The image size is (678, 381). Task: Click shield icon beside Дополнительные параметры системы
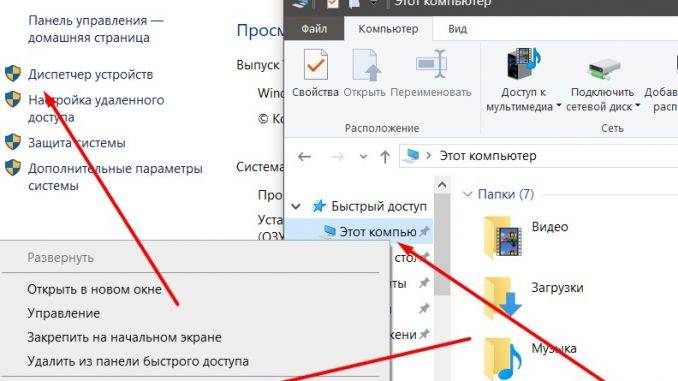pos(13,167)
